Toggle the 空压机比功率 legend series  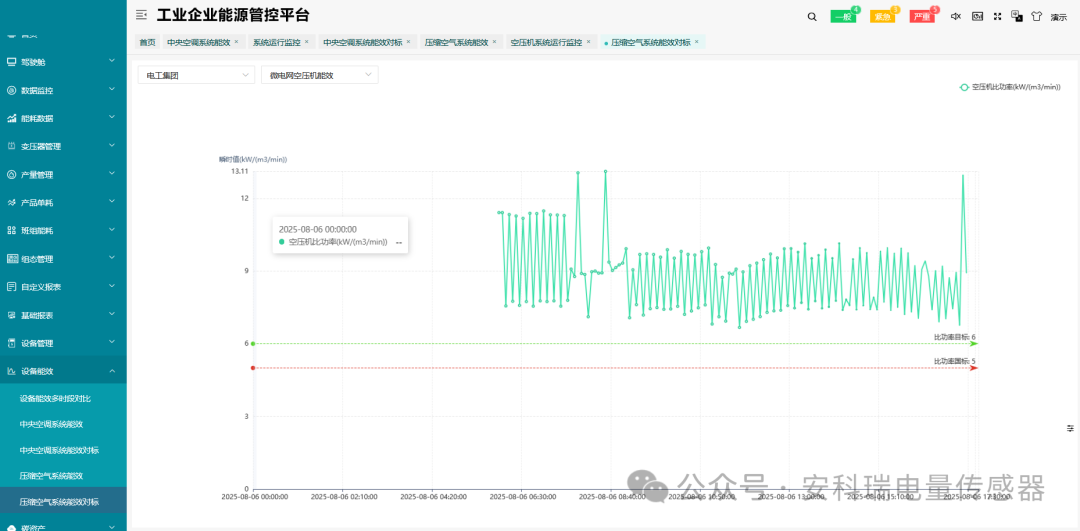tap(1010, 87)
